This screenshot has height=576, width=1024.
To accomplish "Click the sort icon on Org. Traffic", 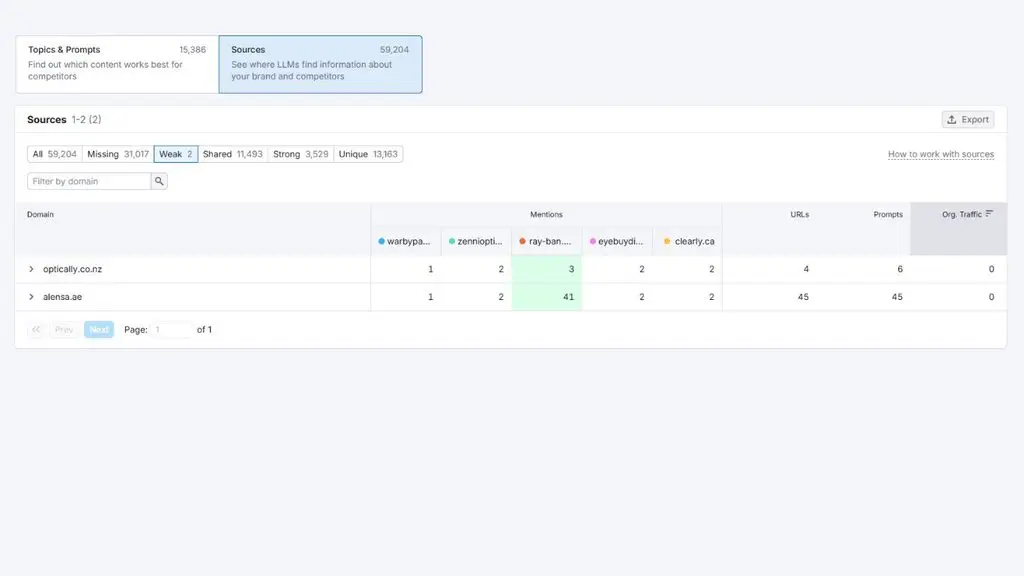I will coord(989,214).
